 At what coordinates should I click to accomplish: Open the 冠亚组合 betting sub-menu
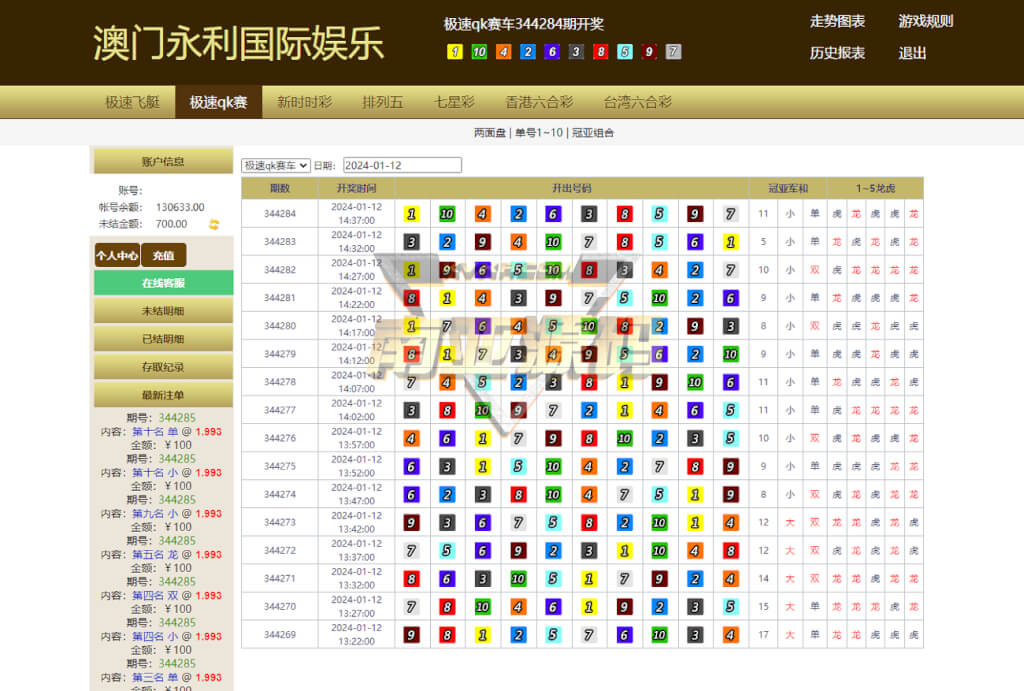tap(592, 133)
